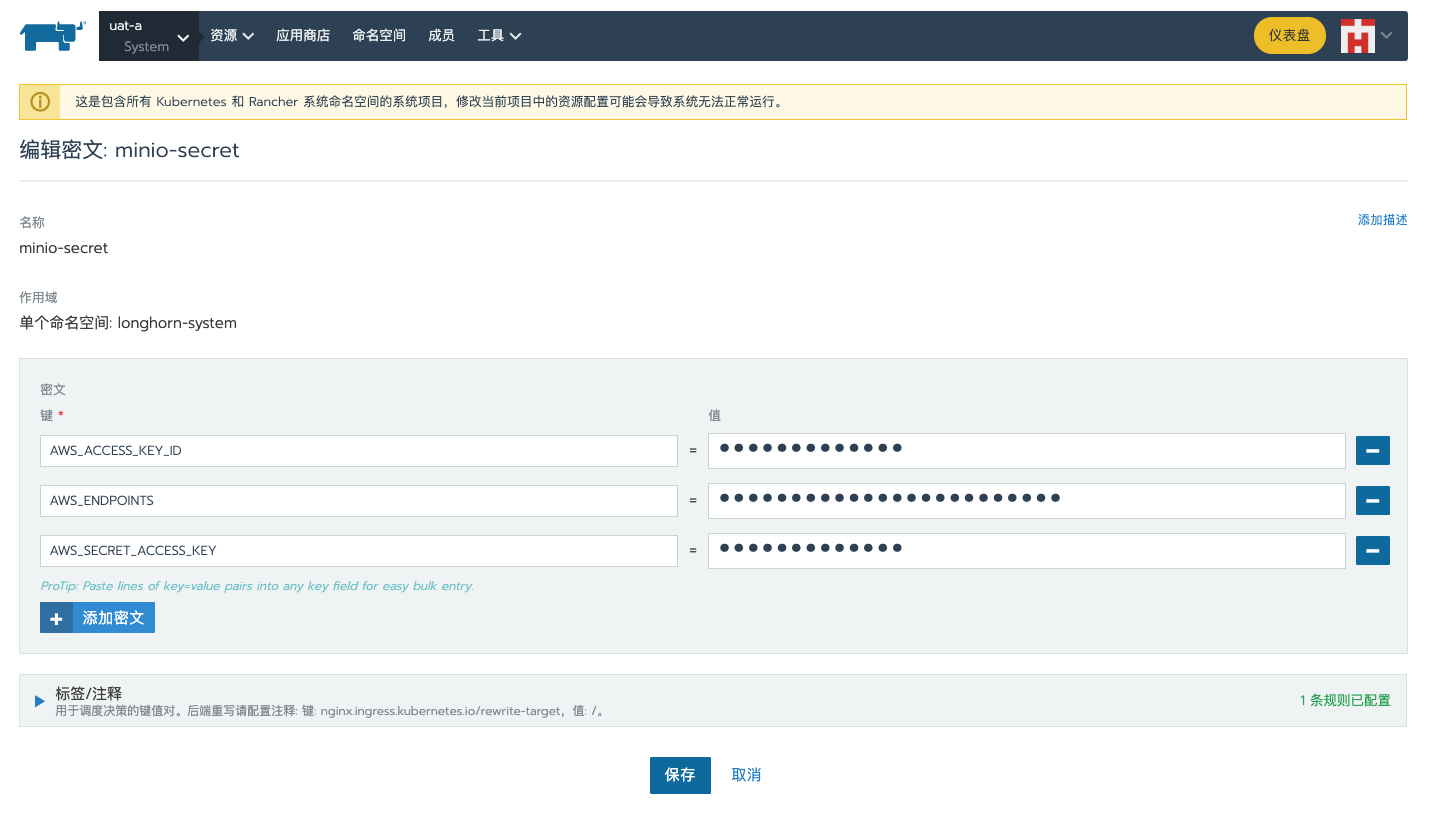Open the user avatar menu

1366,36
